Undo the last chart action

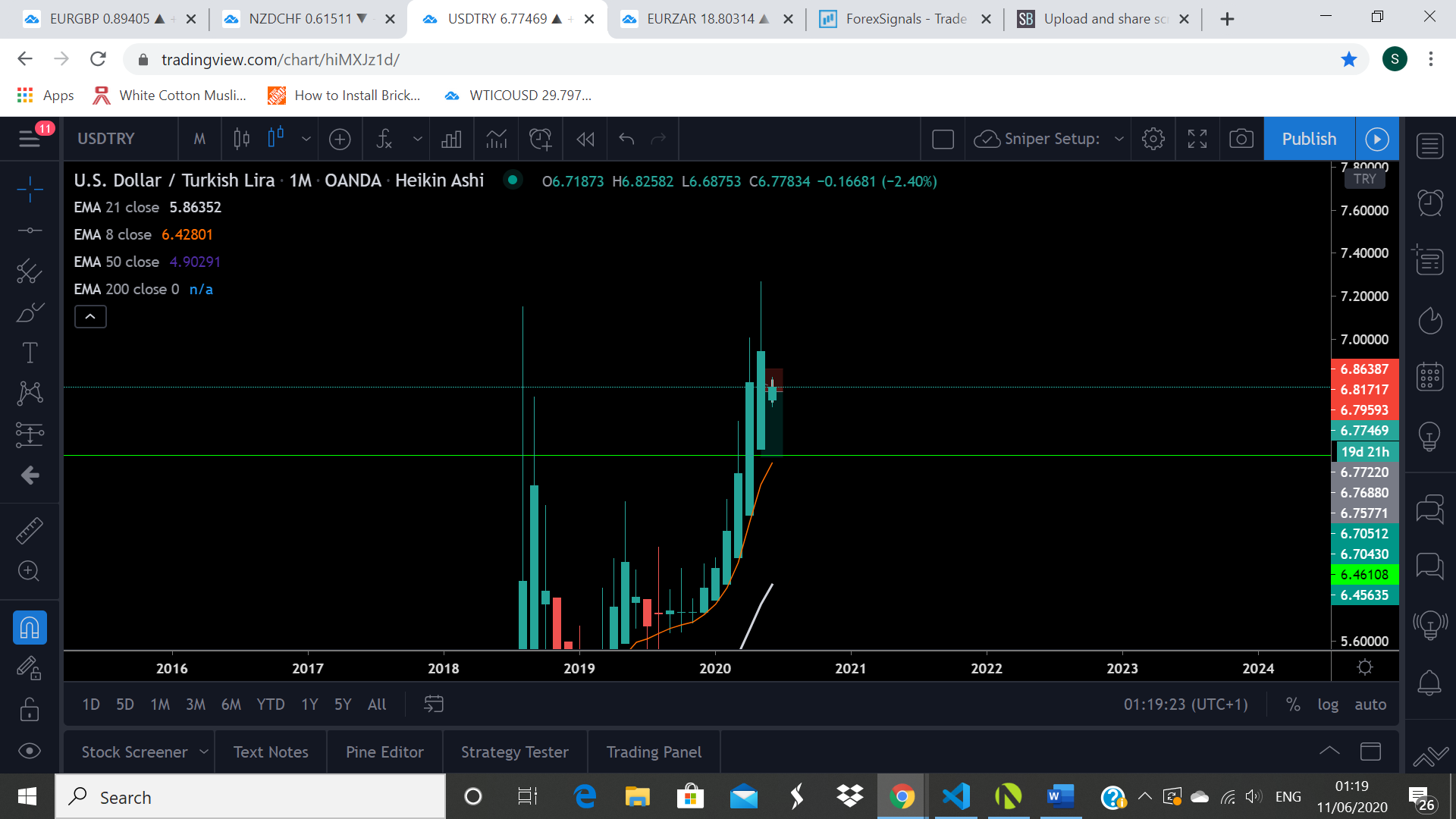[626, 139]
